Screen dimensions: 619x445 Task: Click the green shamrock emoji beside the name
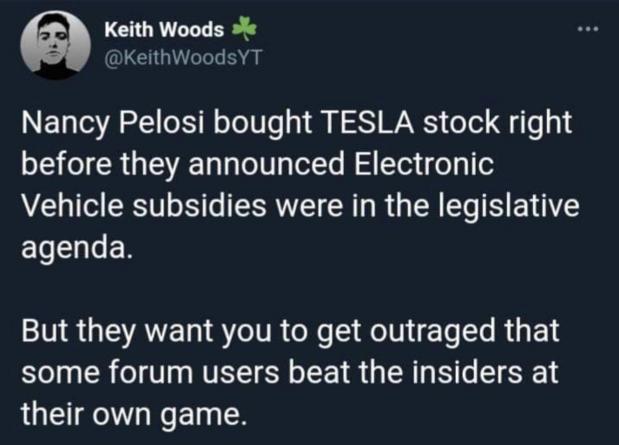(x=244, y=29)
